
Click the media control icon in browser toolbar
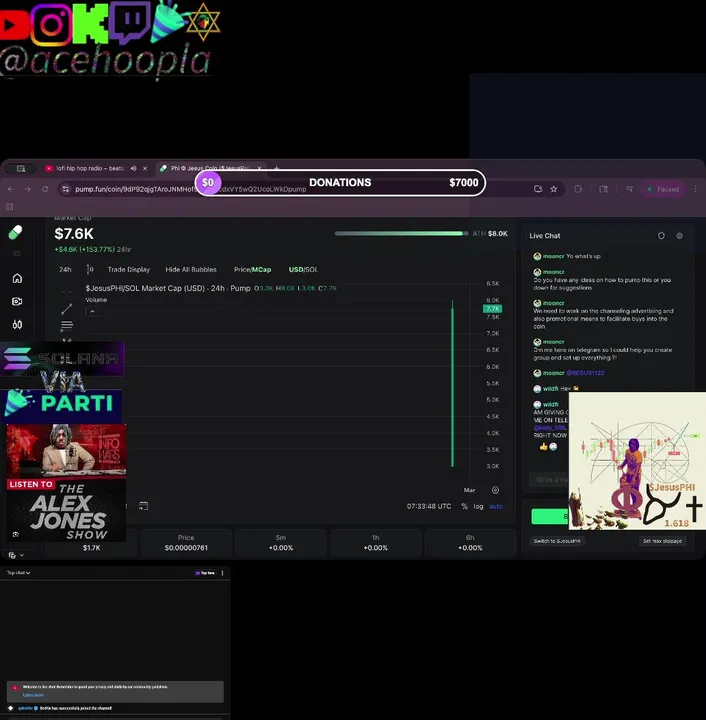point(629,189)
